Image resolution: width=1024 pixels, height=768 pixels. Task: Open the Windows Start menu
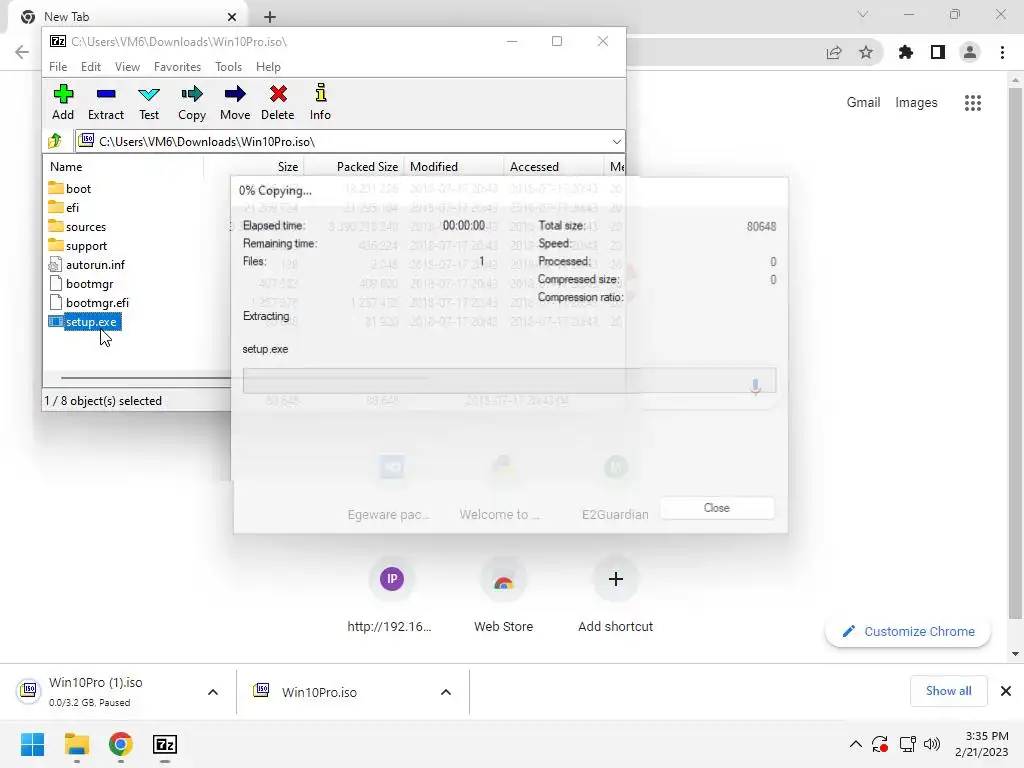(32, 744)
